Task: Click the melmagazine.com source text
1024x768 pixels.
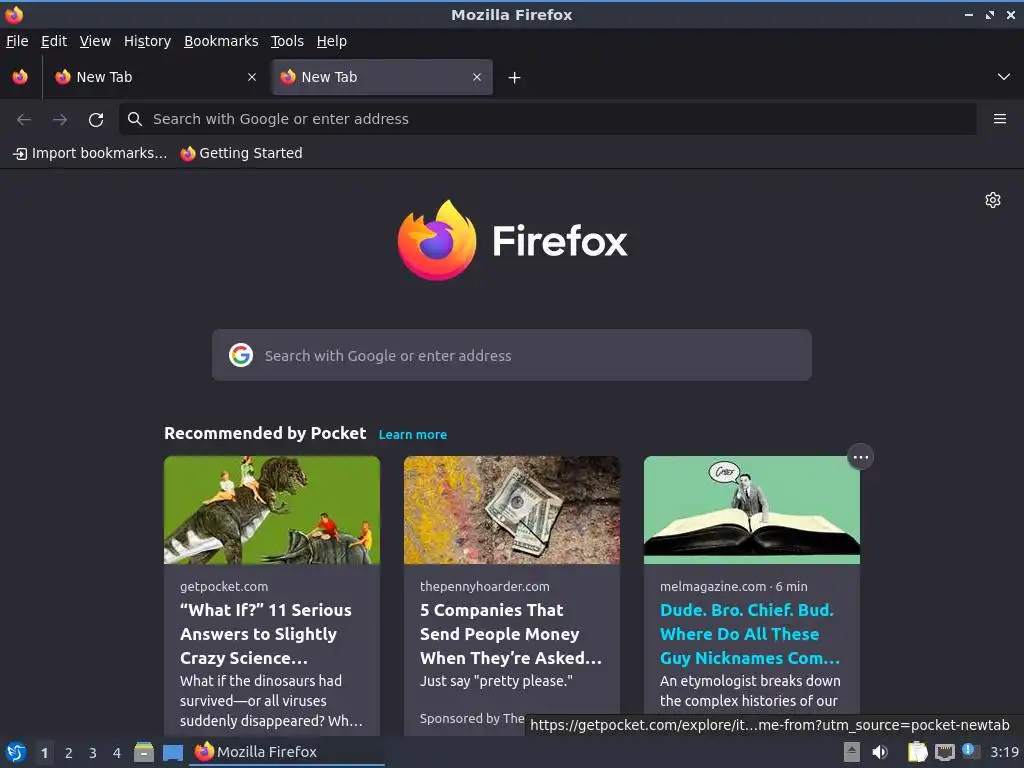Action: [712, 586]
